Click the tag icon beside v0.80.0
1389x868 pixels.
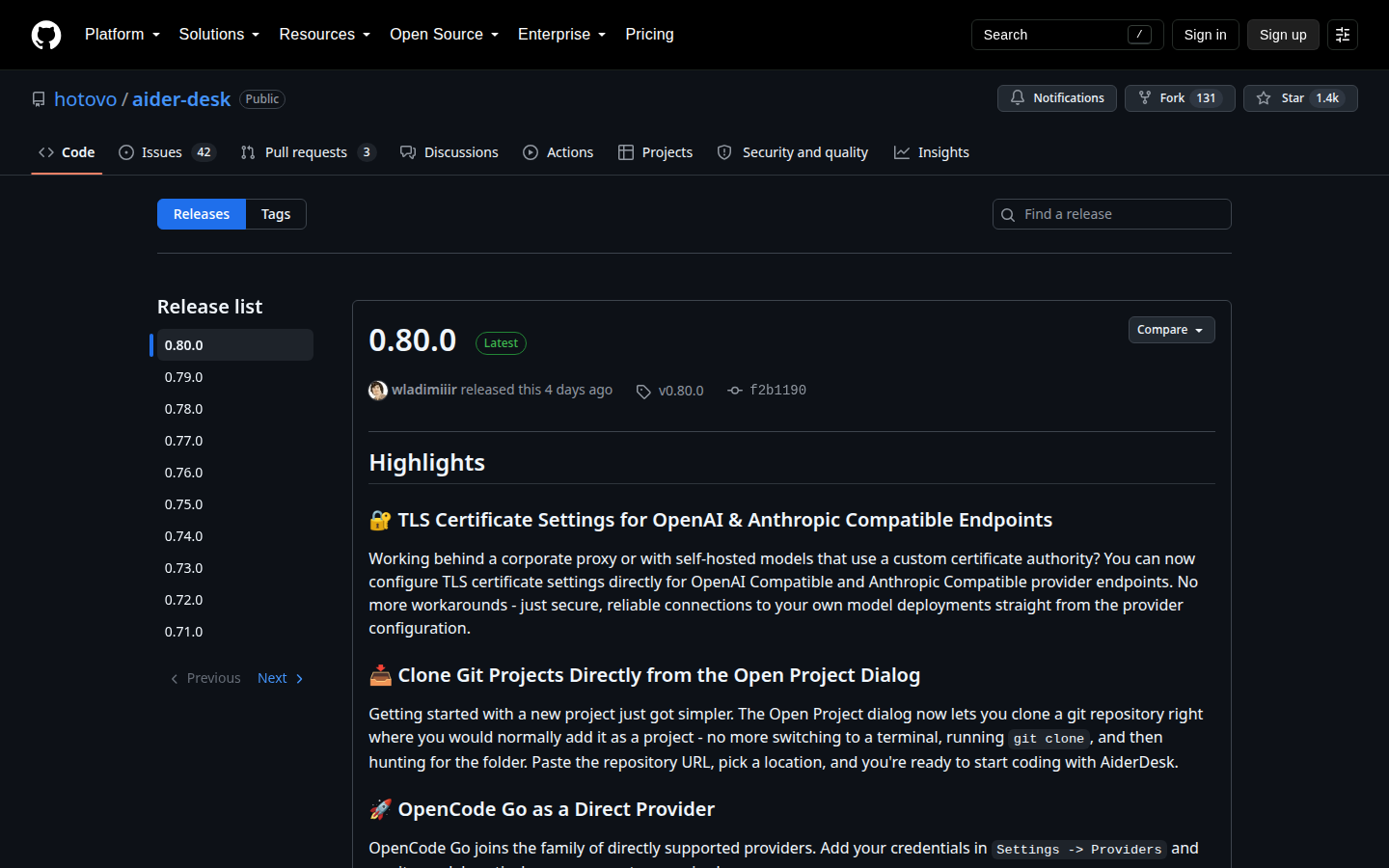click(x=643, y=392)
